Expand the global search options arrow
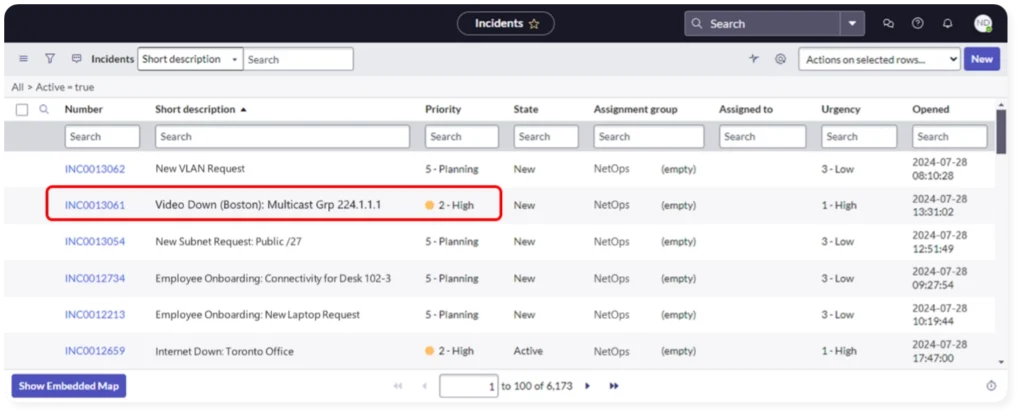This screenshot has height=417, width=1024. (852, 24)
